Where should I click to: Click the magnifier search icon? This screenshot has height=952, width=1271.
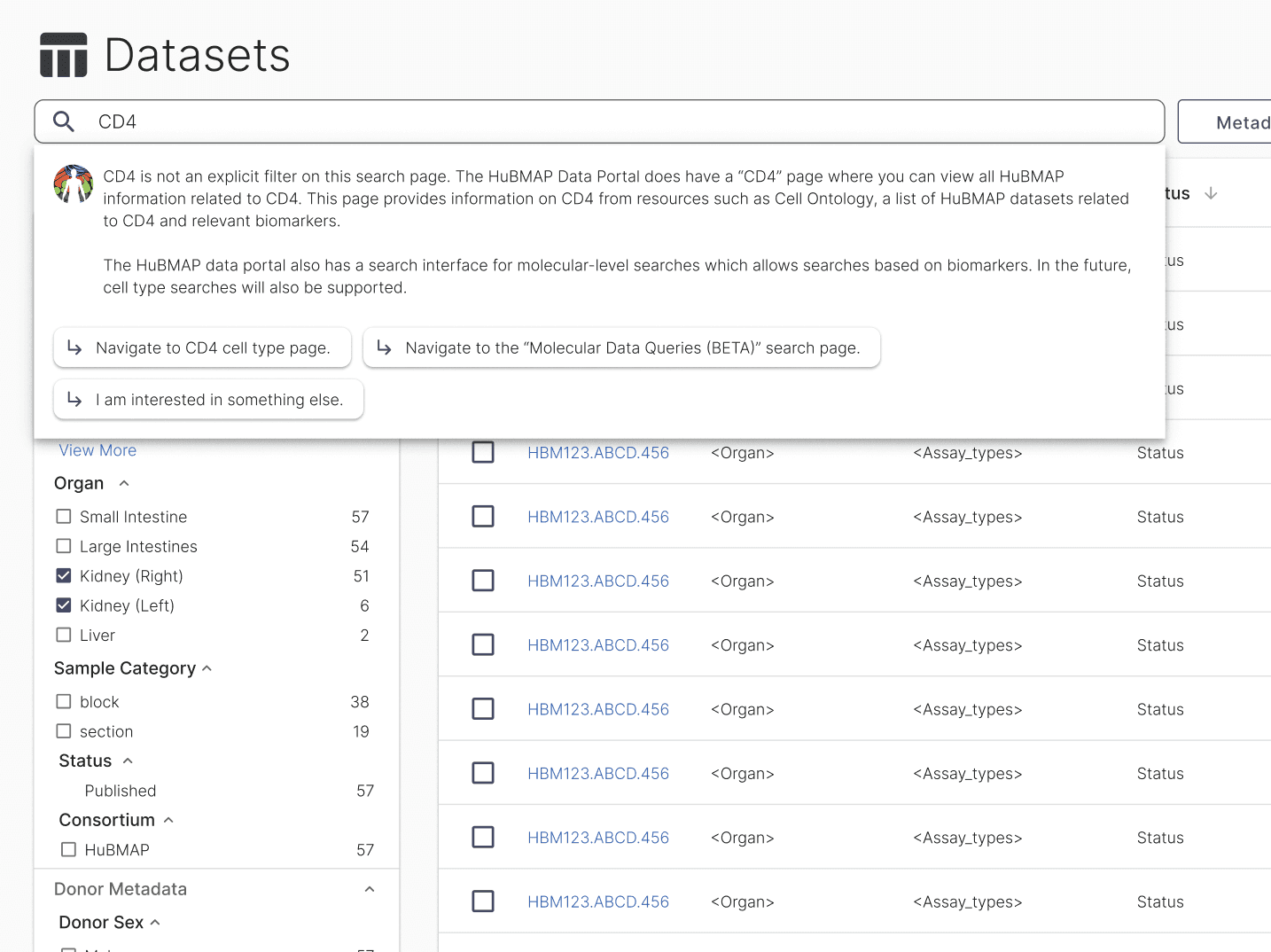click(64, 121)
